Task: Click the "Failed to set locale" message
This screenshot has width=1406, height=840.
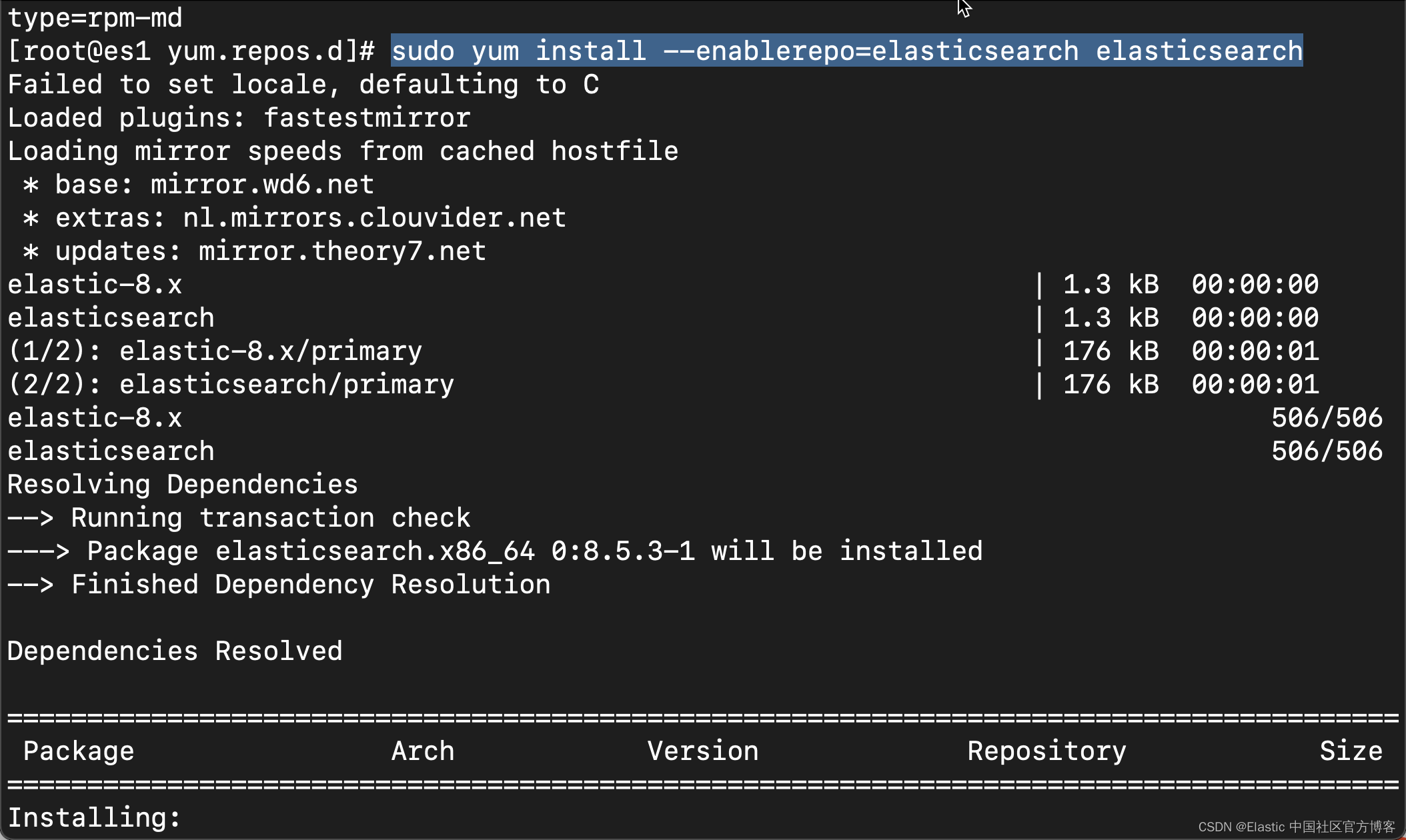Action: (x=303, y=85)
